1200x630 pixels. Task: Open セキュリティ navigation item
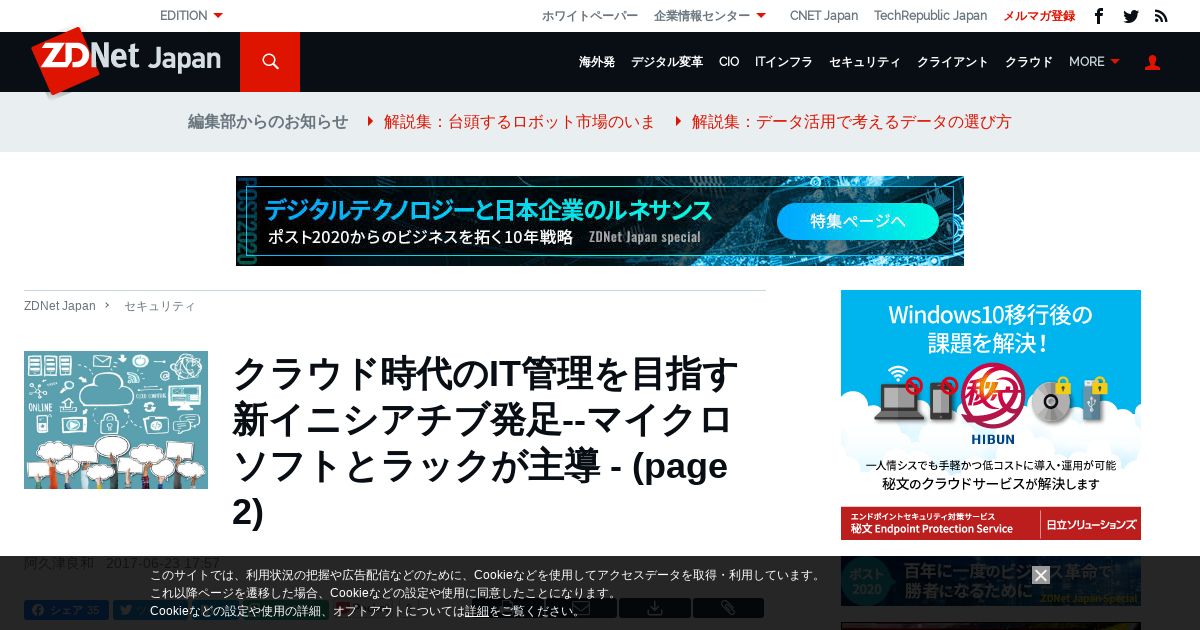pyautogui.click(x=865, y=62)
